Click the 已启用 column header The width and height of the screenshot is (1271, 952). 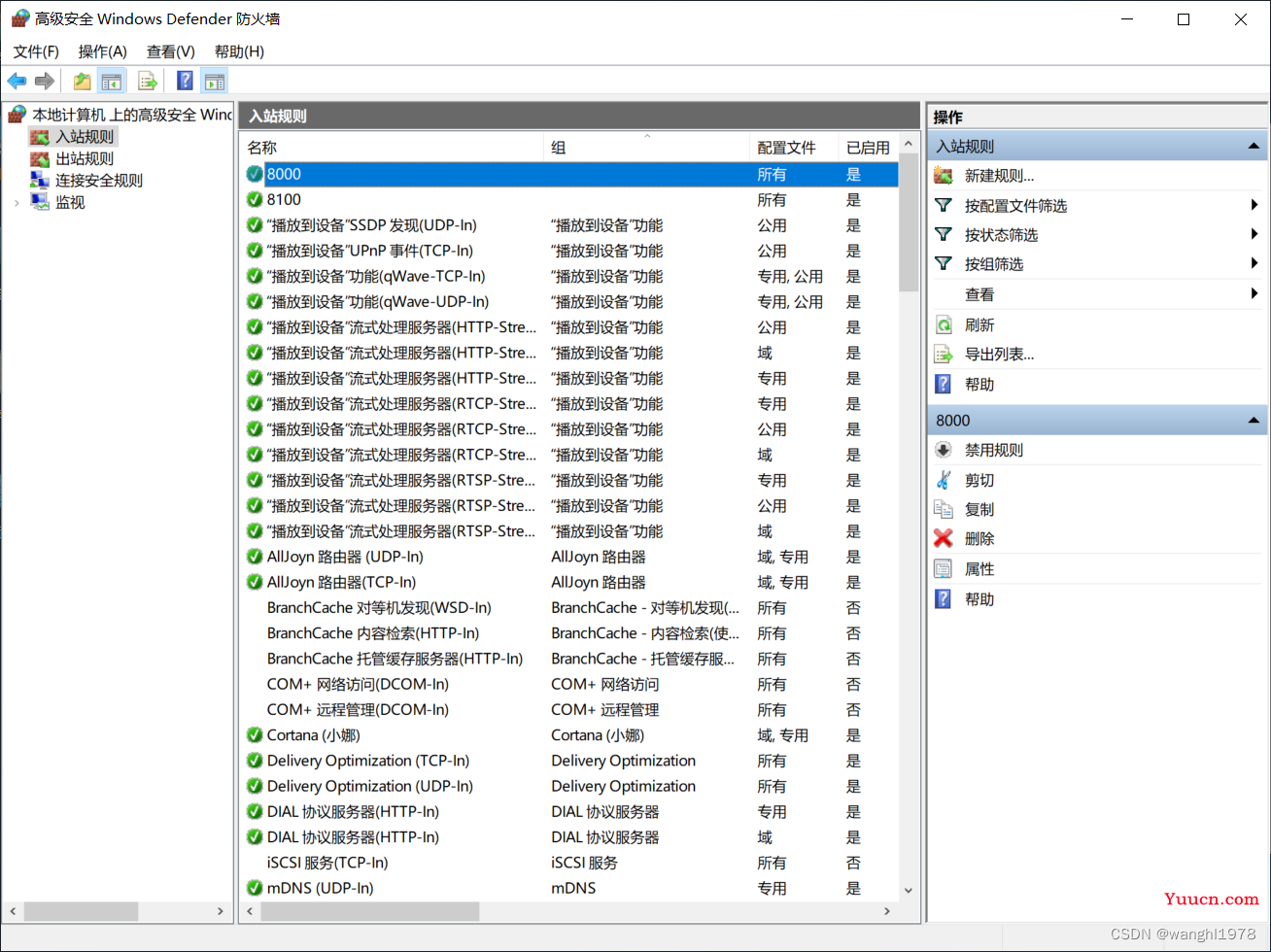coord(868,148)
